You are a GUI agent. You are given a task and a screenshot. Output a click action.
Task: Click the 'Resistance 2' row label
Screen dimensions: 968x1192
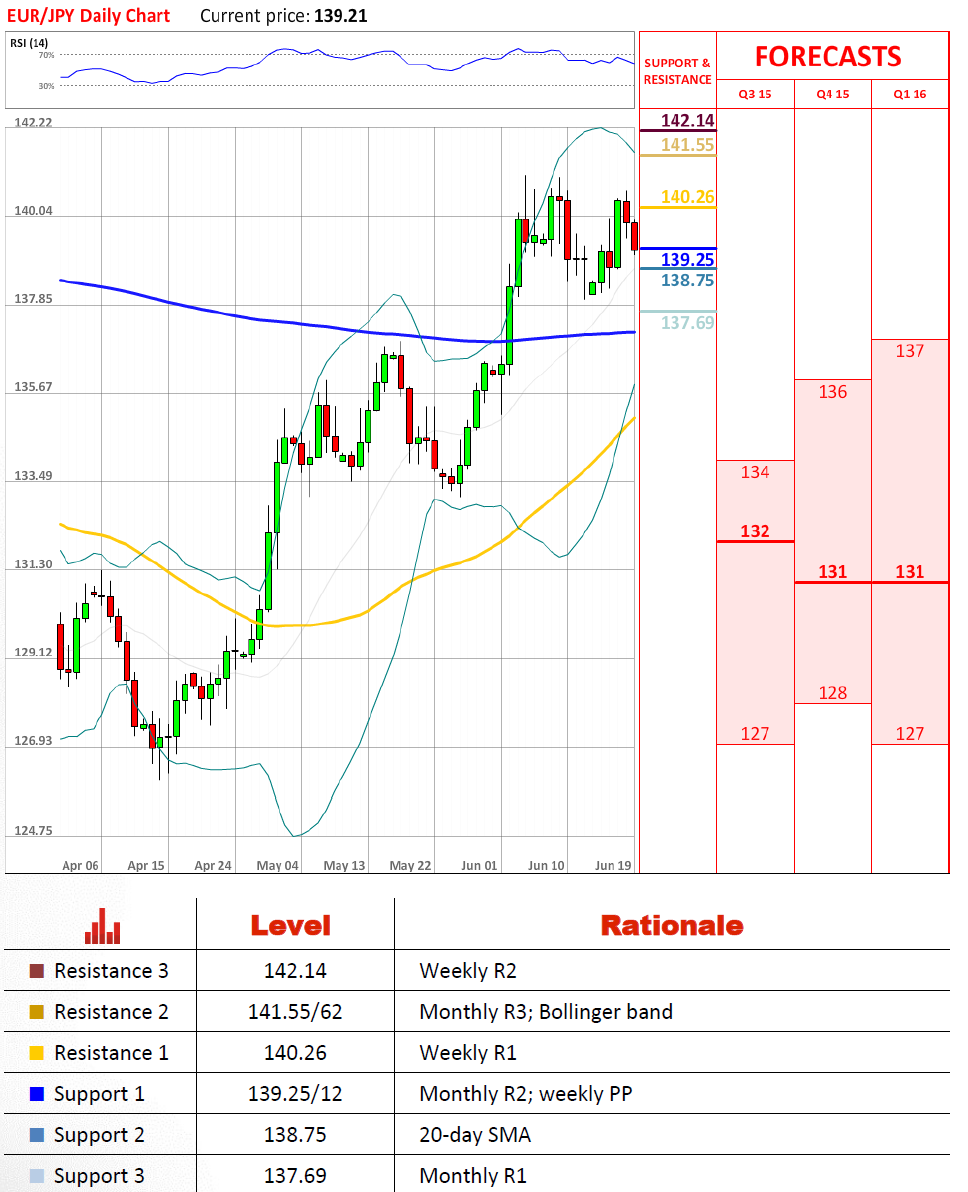tap(111, 1012)
